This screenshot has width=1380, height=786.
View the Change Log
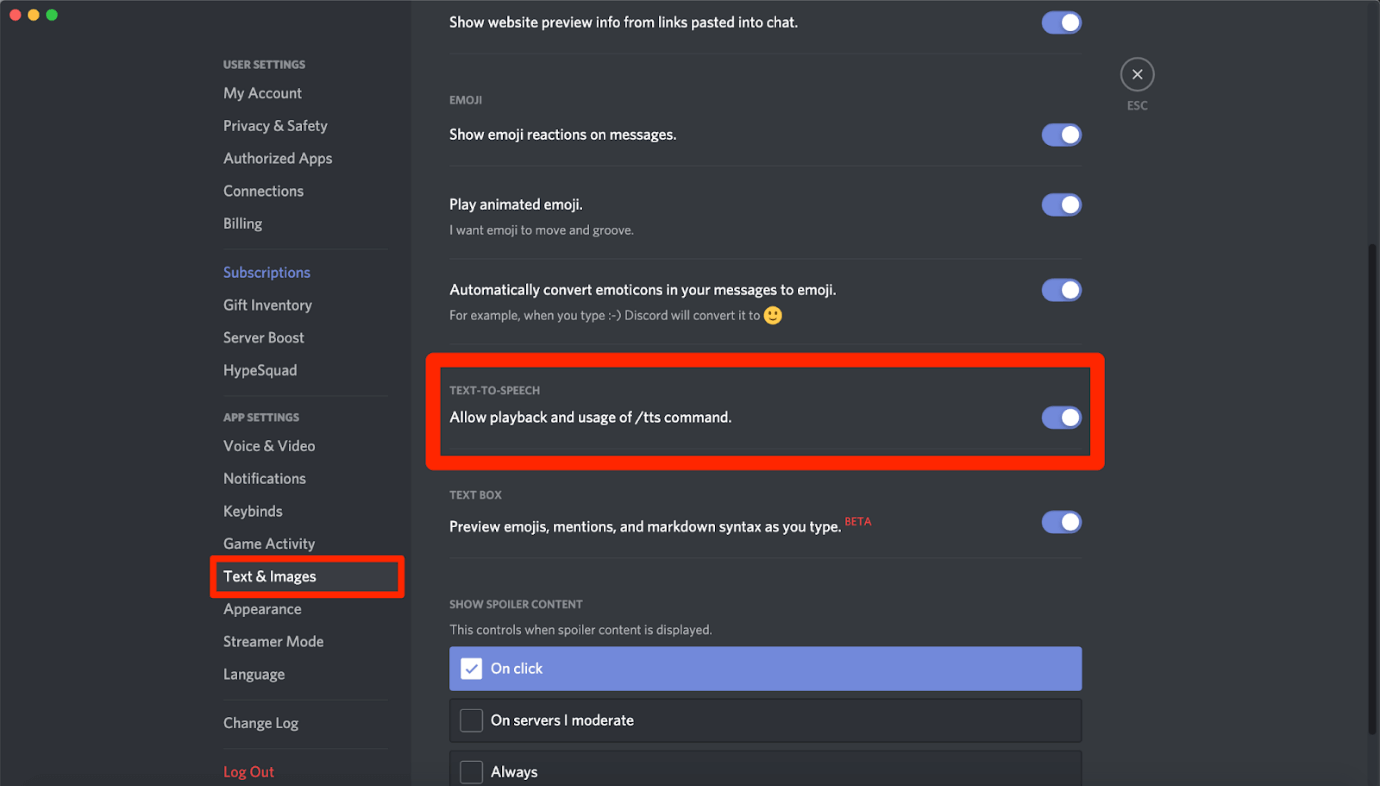pyautogui.click(x=261, y=722)
